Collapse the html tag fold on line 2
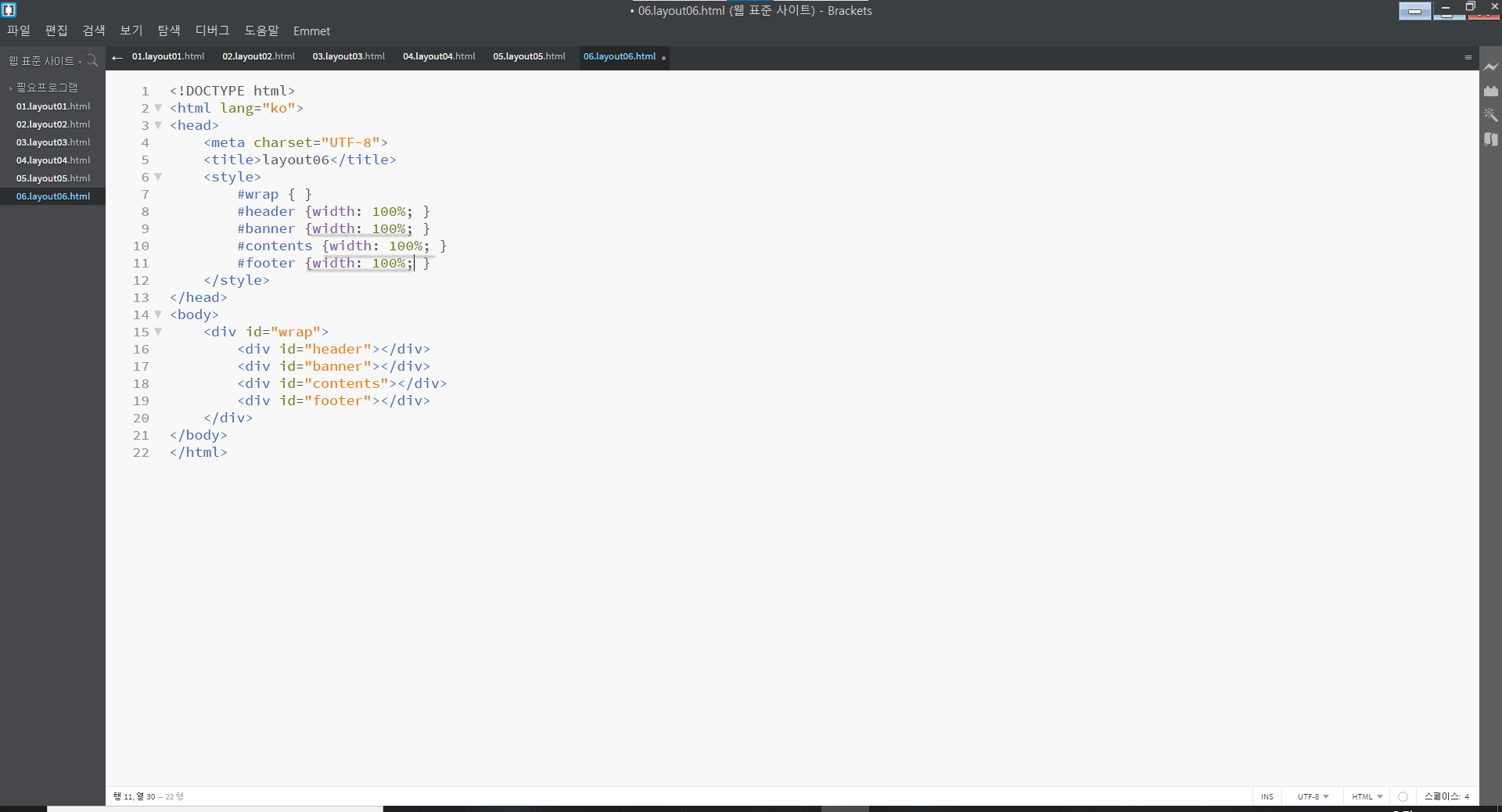The image size is (1502, 812). click(158, 108)
